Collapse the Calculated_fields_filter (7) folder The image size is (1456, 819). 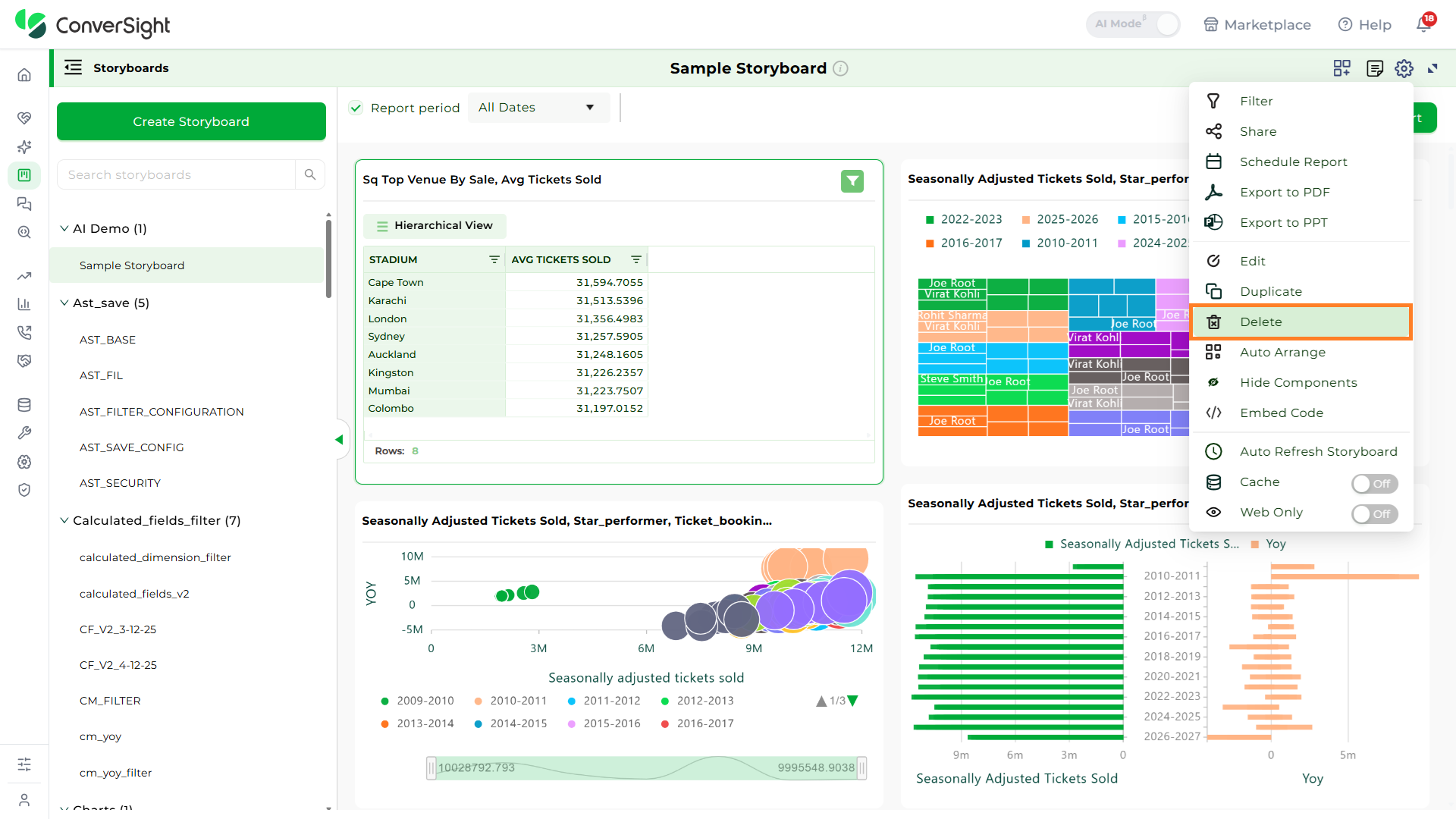point(64,520)
